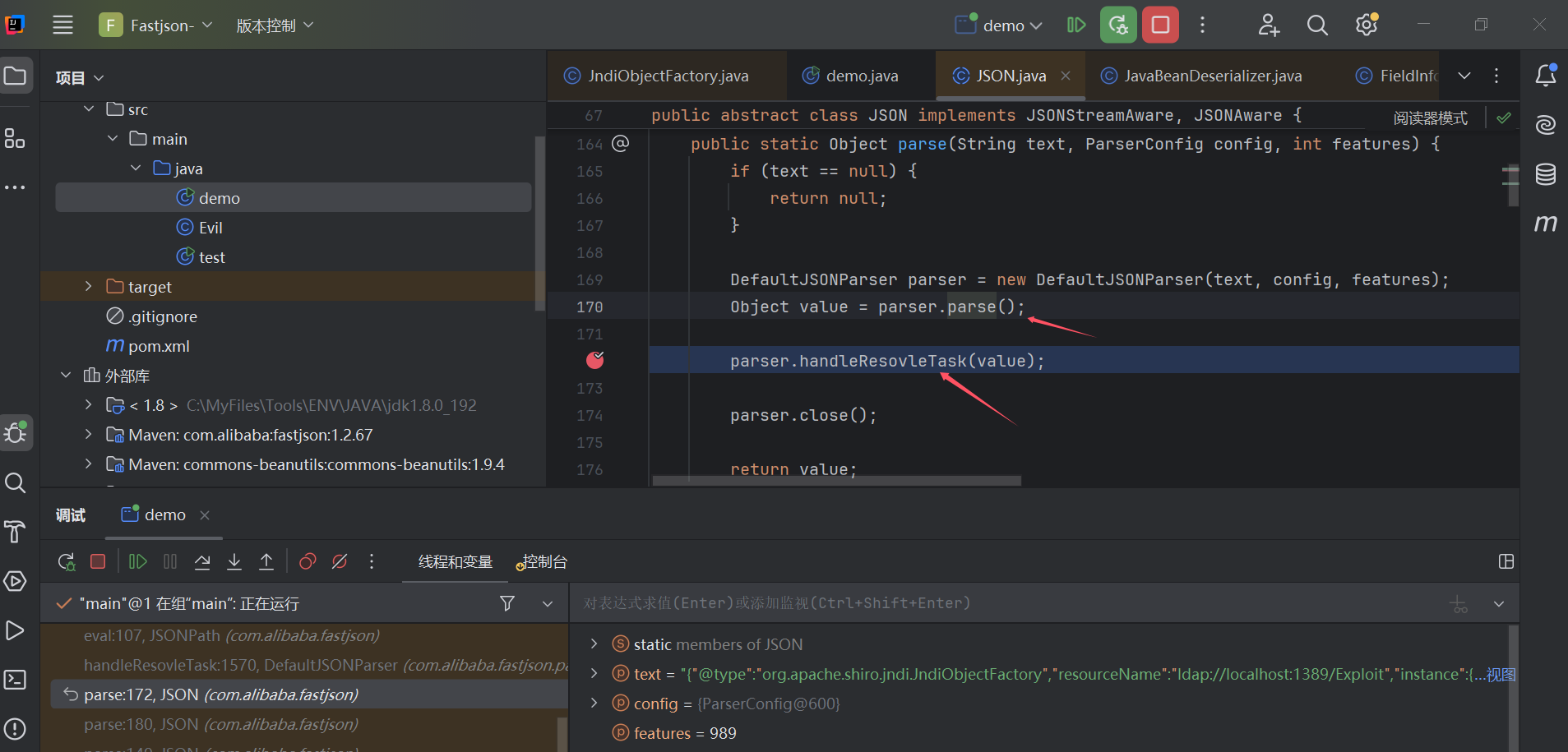
Task: Open the Project tool window folder icon
Action: (x=16, y=76)
